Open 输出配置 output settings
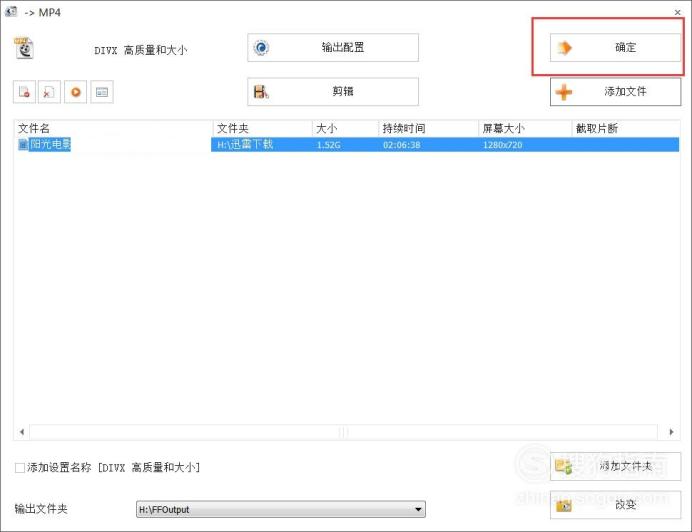The image size is (692, 532). tap(333, 47)
